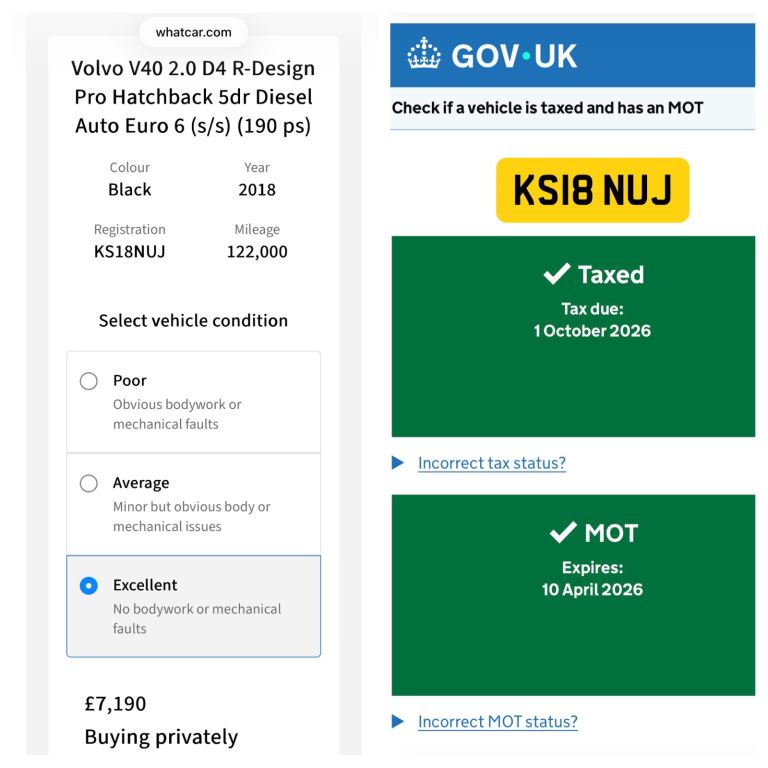Click the KS18NUJ registration value
The image size is (768, 768).
130,251
